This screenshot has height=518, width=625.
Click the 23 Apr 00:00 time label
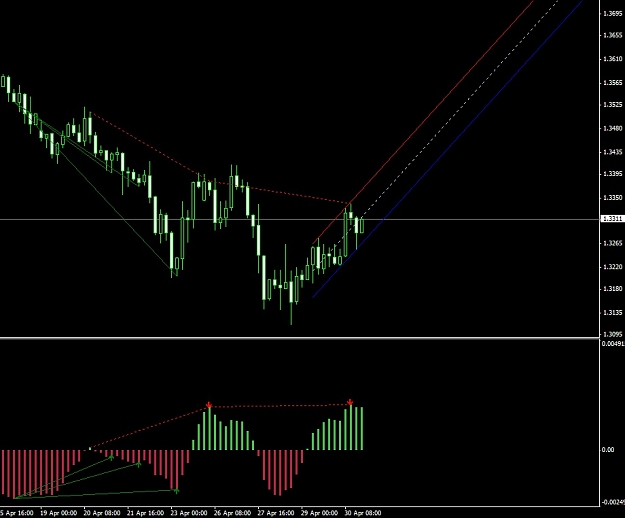[189, 513]
